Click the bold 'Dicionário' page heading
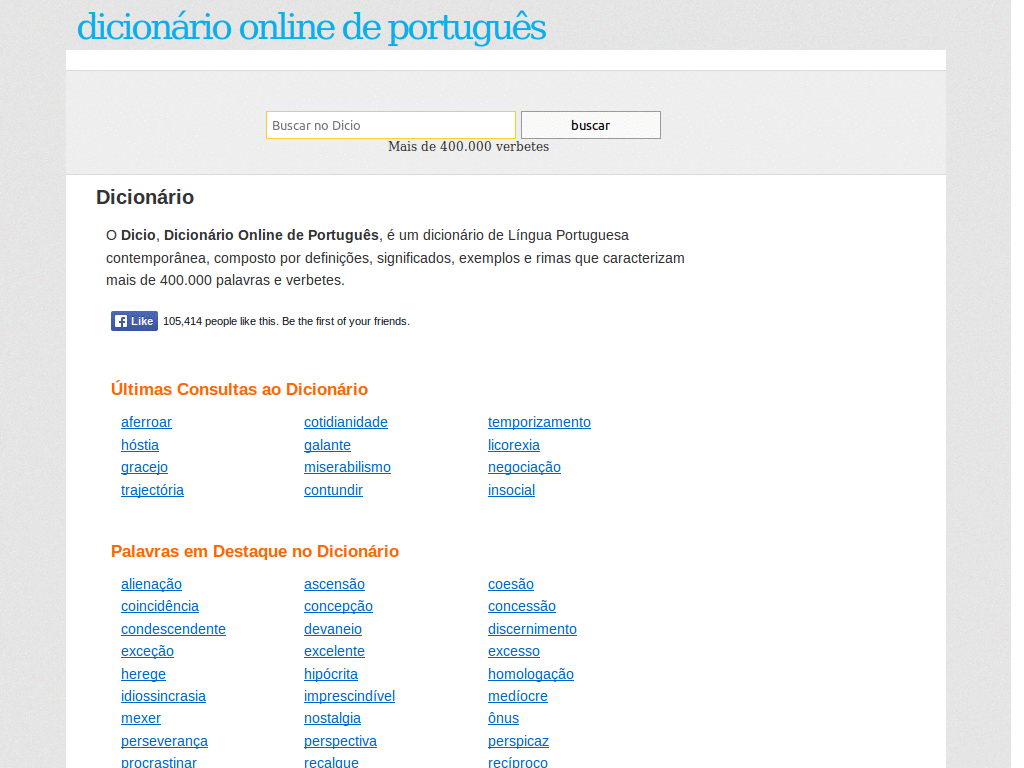This screenshot has height=768, width=1024. [x=145, y=197]
